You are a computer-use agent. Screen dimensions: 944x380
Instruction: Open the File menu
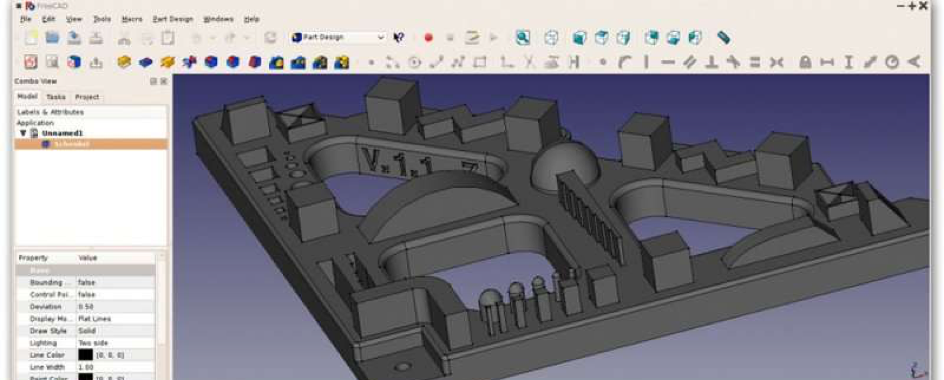click(26, 19)
